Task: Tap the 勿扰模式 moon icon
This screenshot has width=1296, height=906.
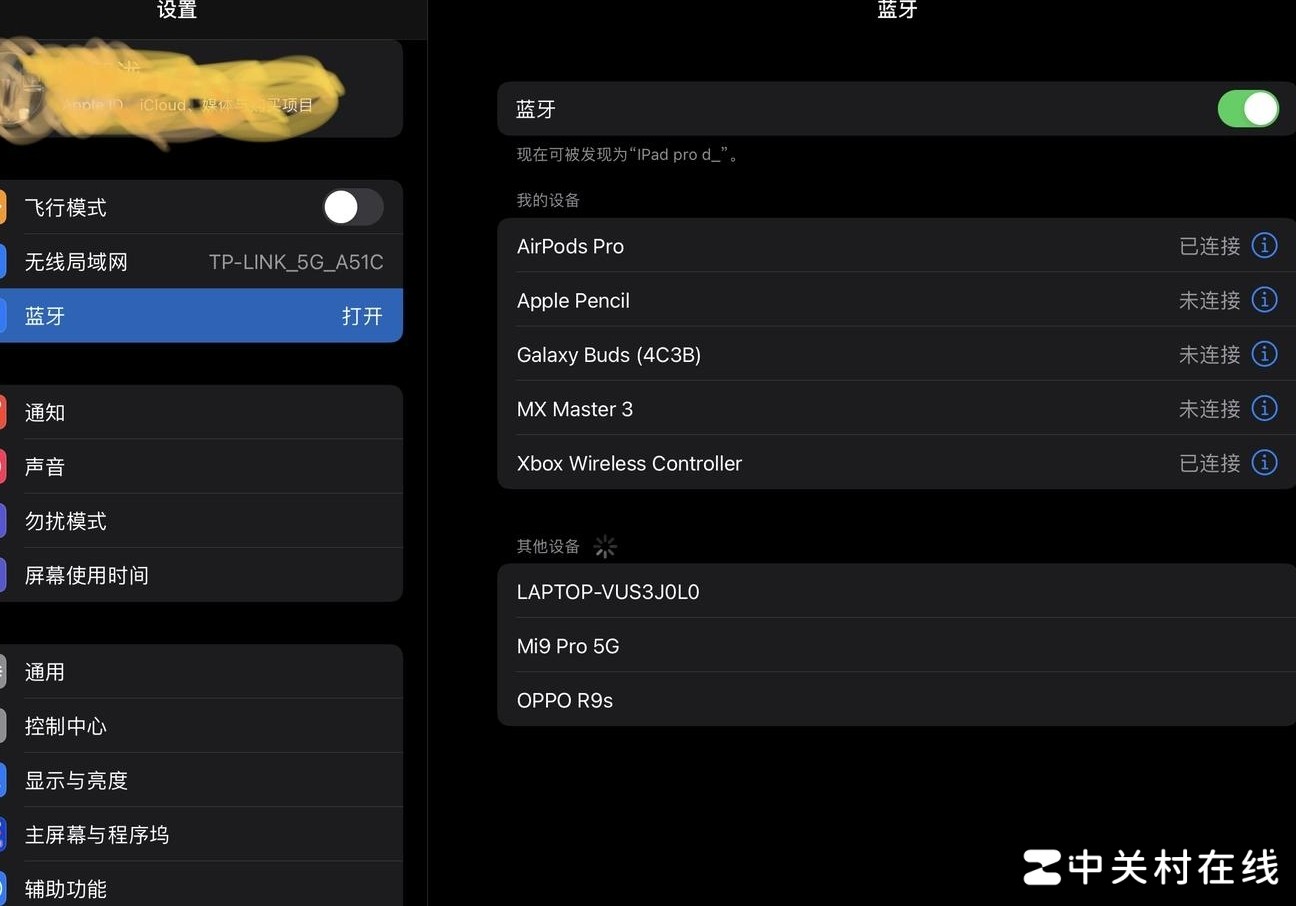Action: [x=3, y=520]
